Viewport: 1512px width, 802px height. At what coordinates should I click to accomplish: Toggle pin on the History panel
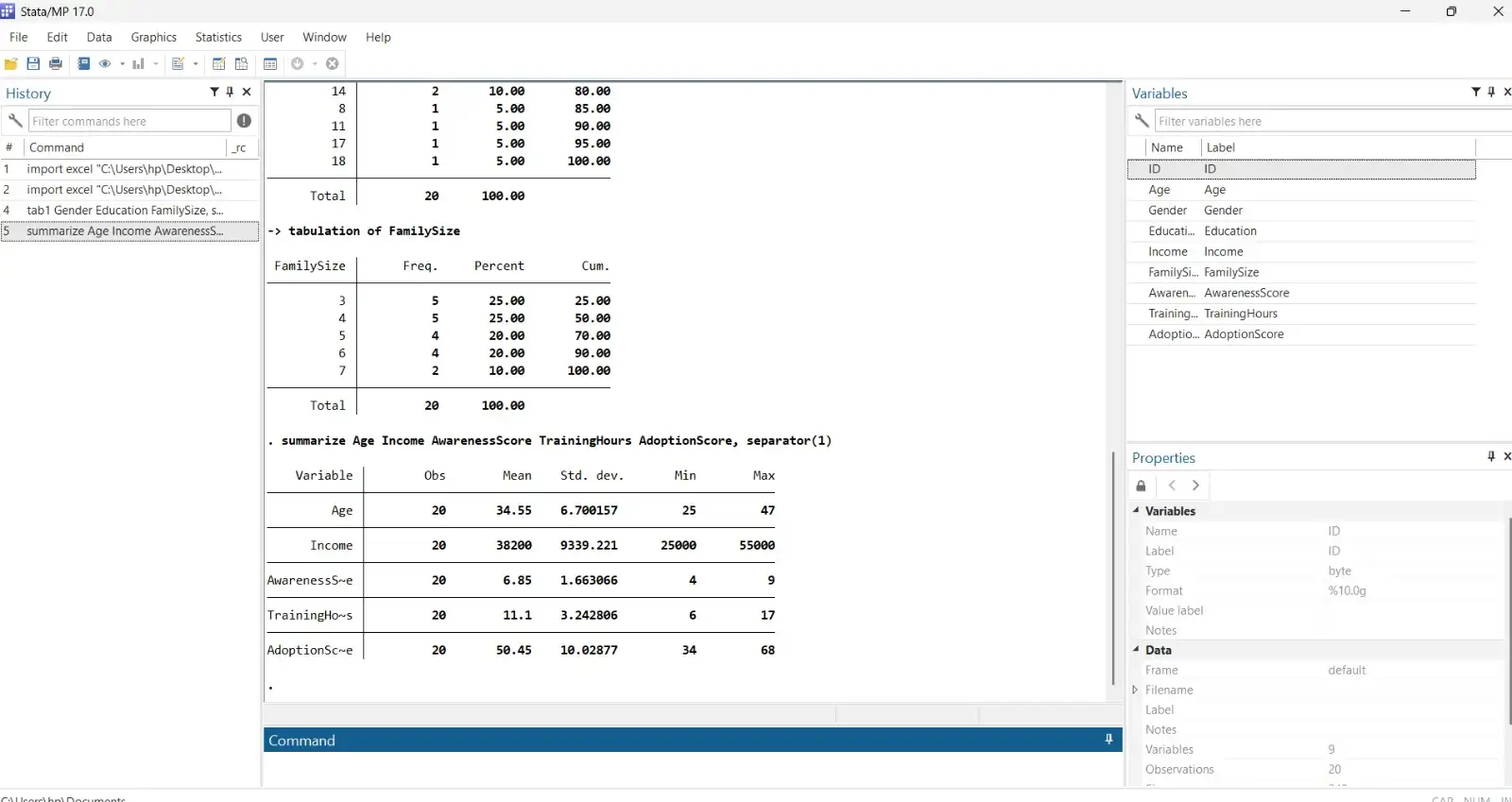click(230, 92)
